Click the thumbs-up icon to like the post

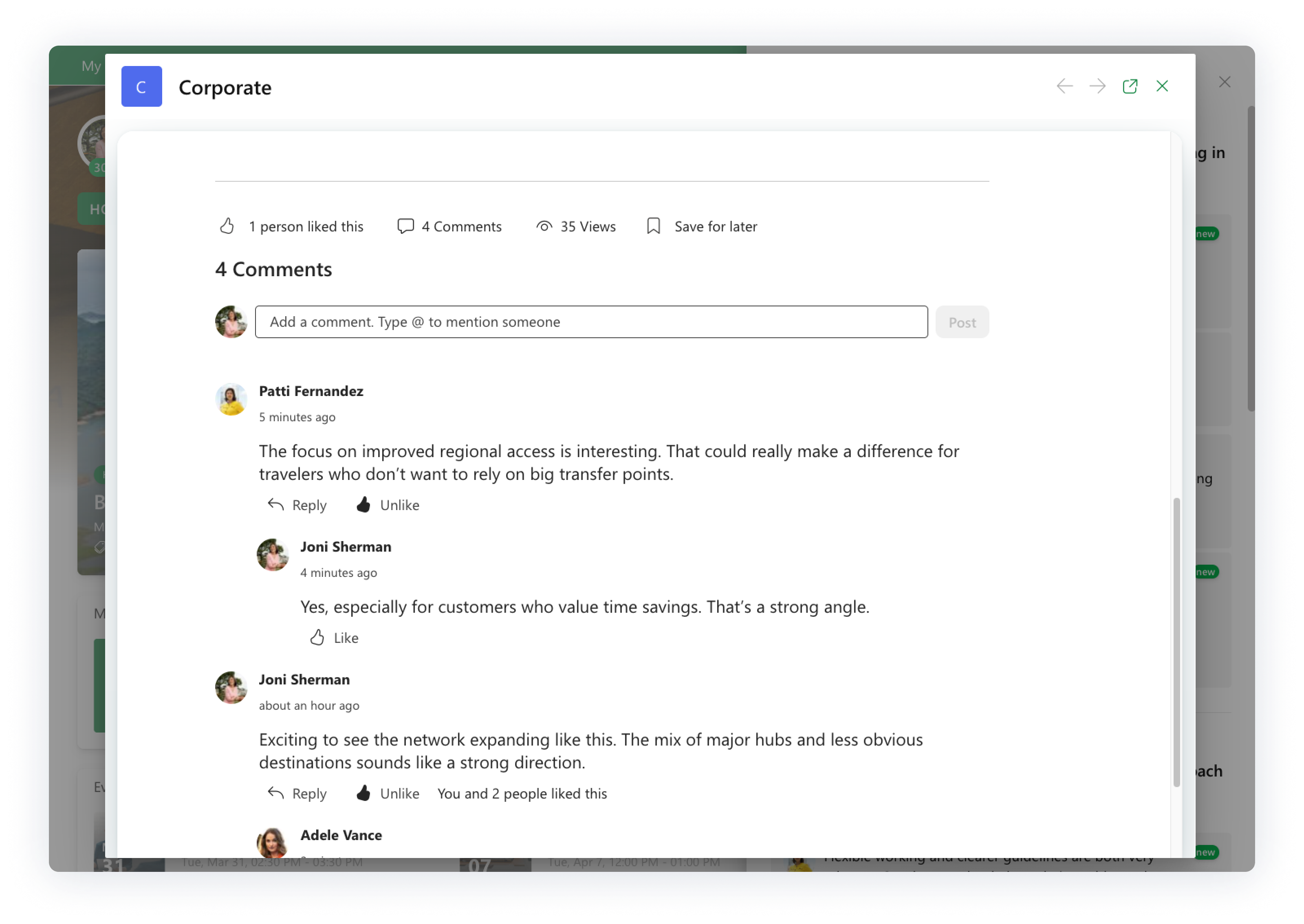[x=227, y=227]
